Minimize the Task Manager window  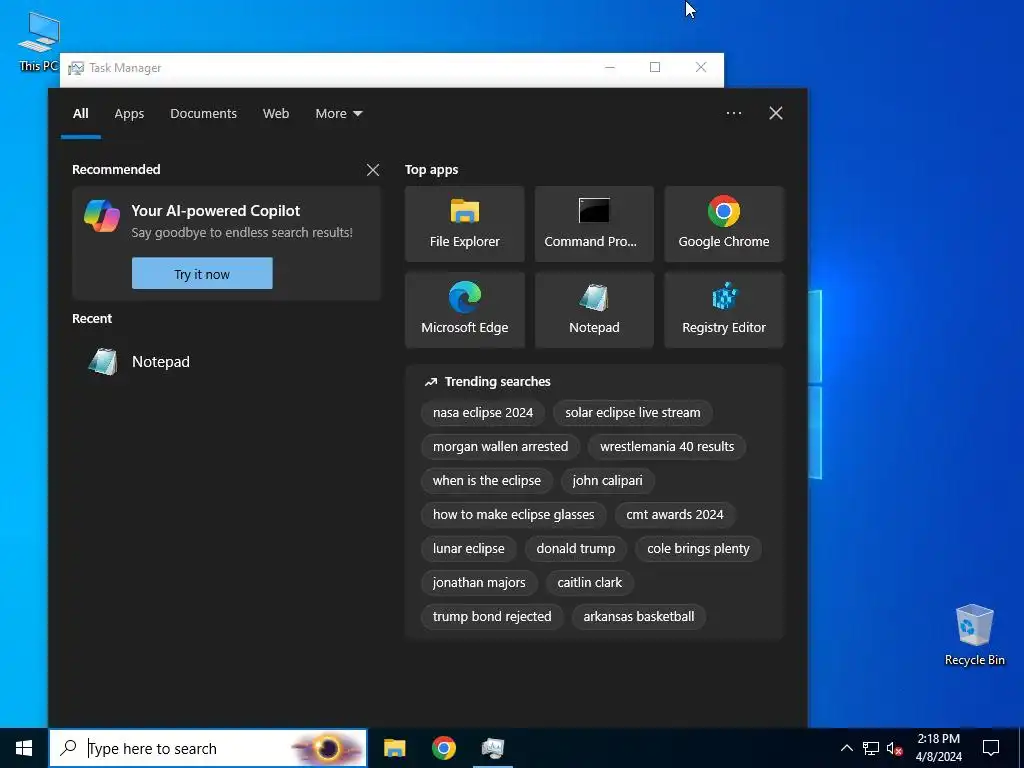610,67
